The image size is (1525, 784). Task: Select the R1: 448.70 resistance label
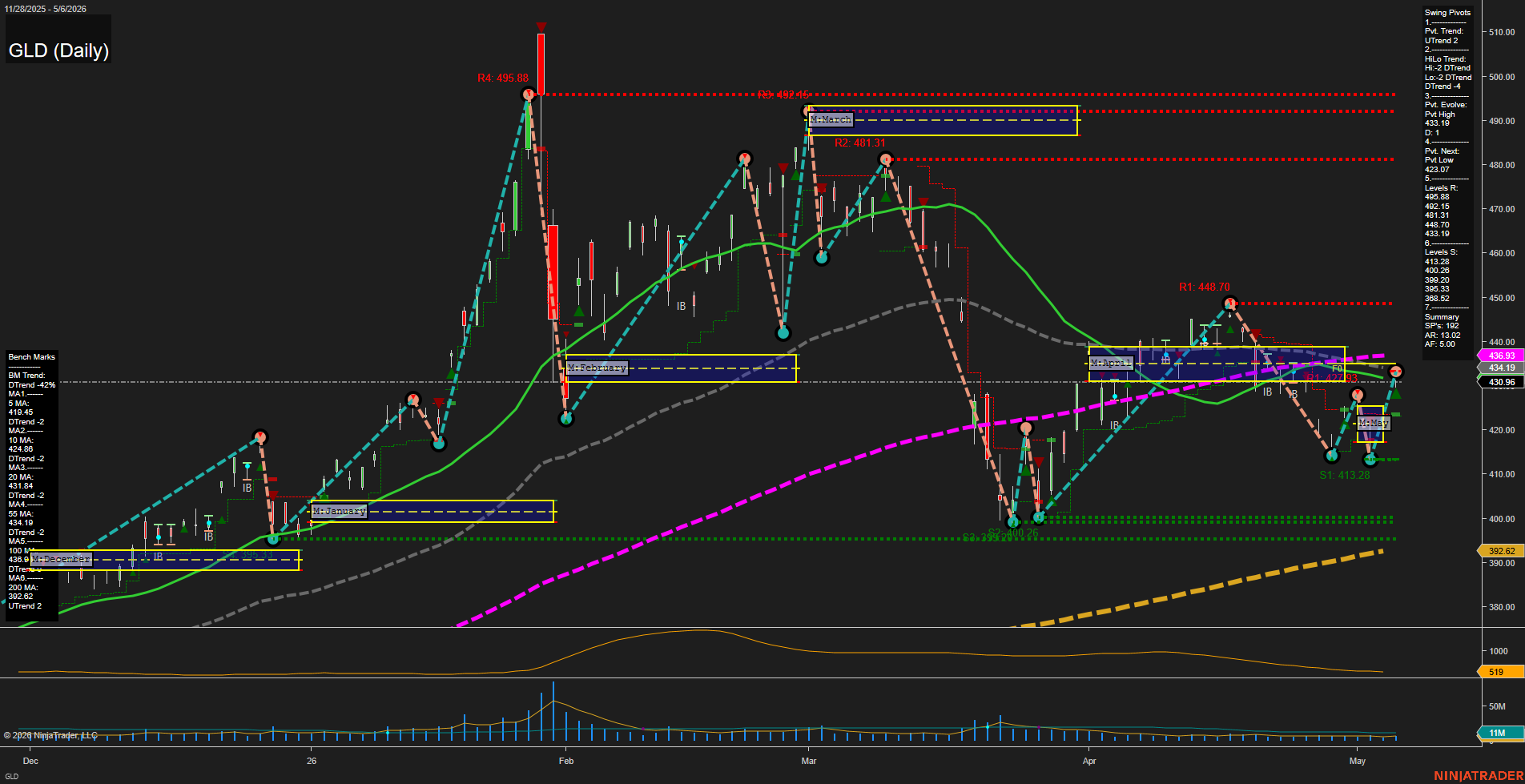(x=1205, y=287)
